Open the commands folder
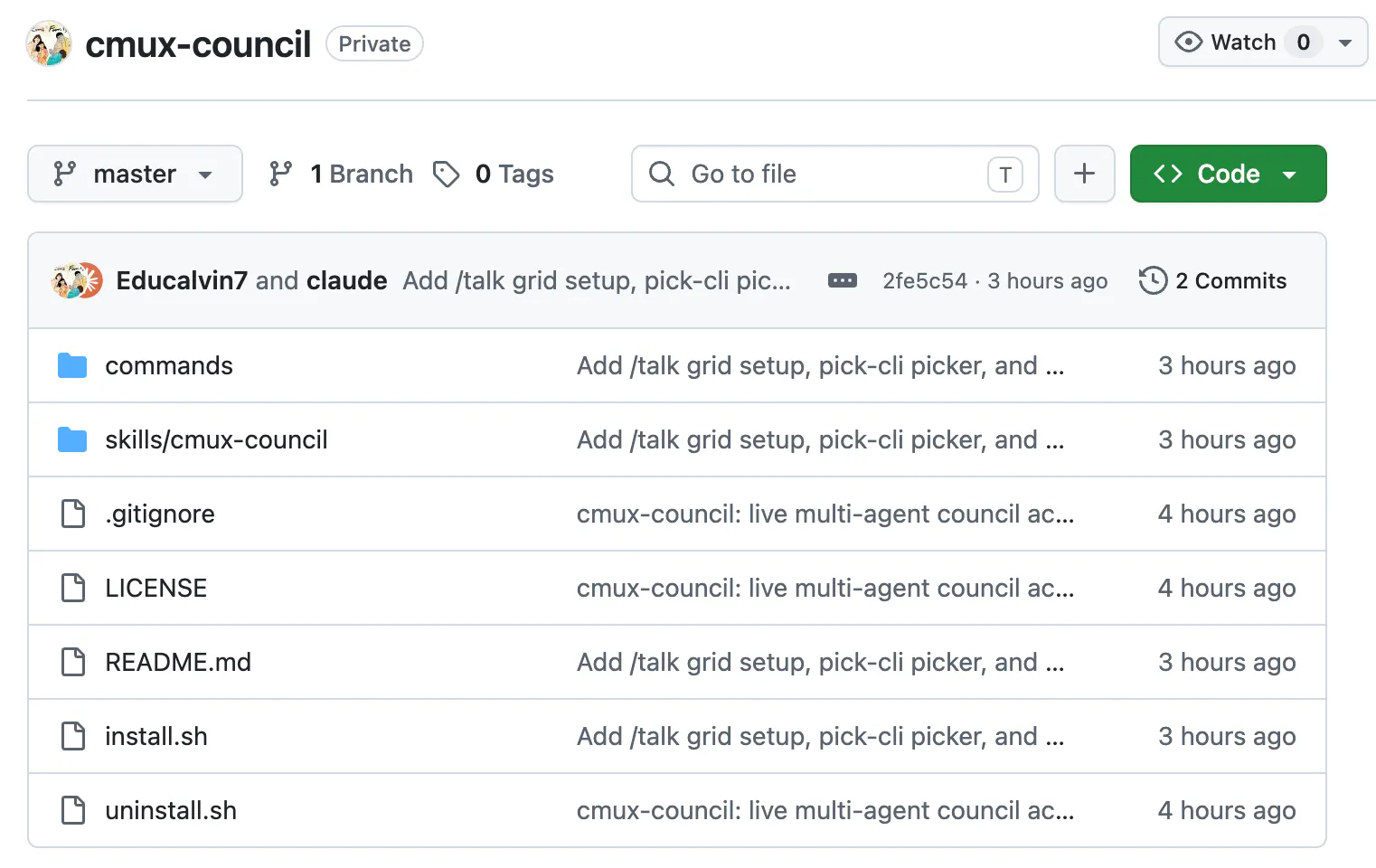This screenshot has width=1376, height=868. [x=169, y=365]
